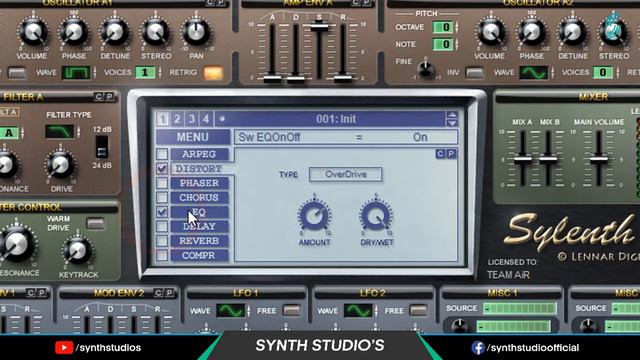Click the effect panel paste P button
This screenshot has height=360, width=640.
click(451, 154)
